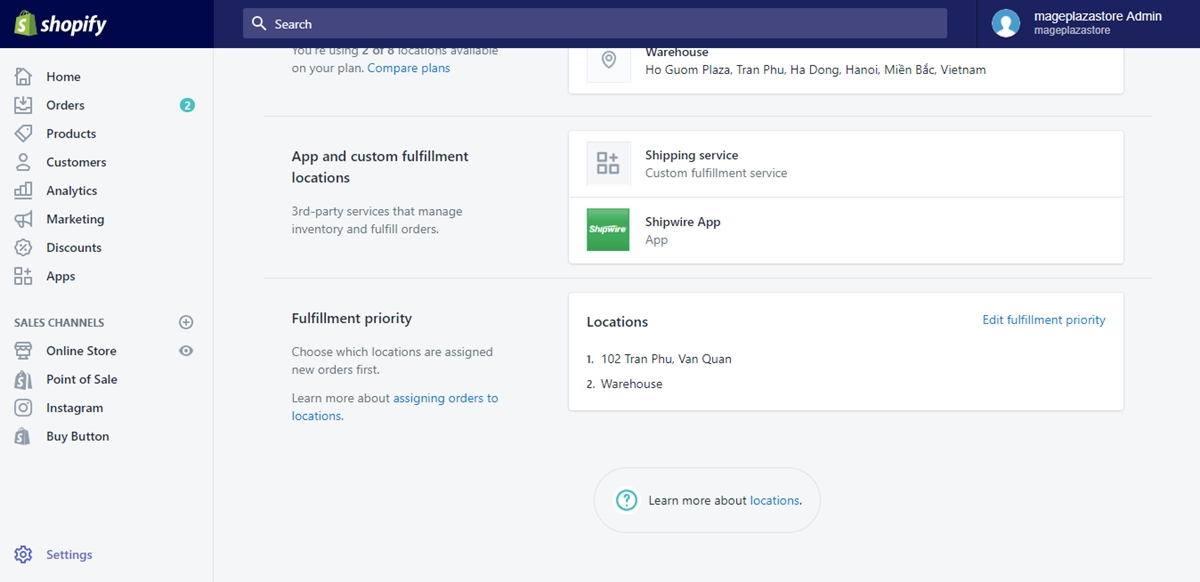The image size is (1200, 582).
Task: Click the Settings gear icon
Action: pos(23,555)
